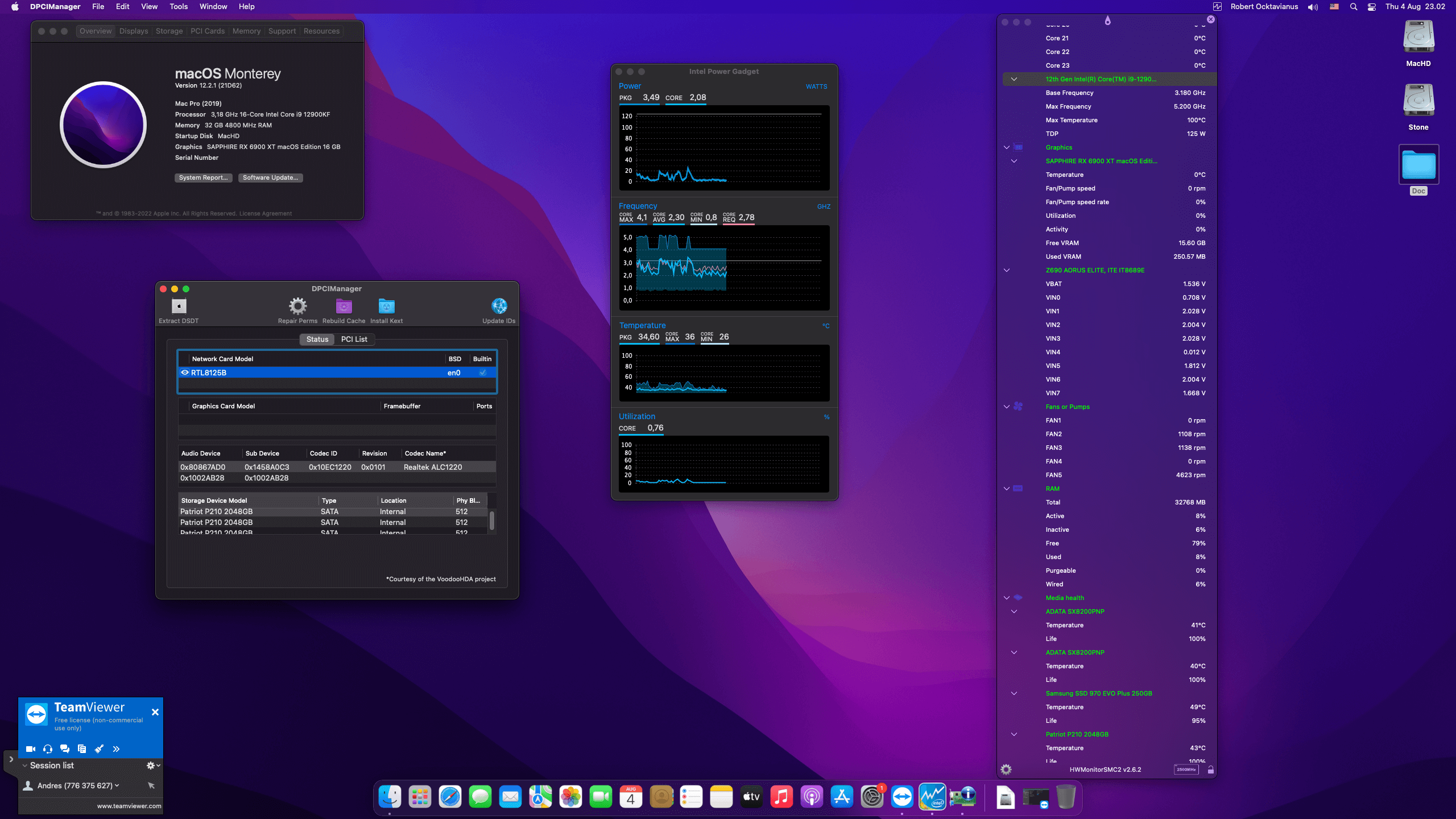Open the TeamViewer whiteboard brush icon
The height and width of the screenshot is (819, 1456).
pos(99,749)
